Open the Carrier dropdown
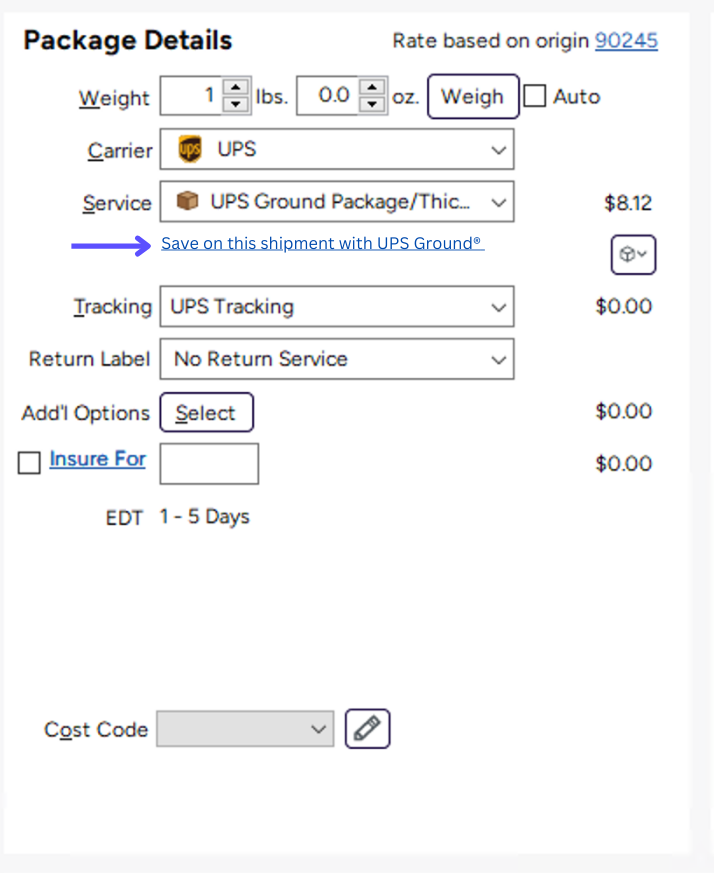 tap(498, 150)
